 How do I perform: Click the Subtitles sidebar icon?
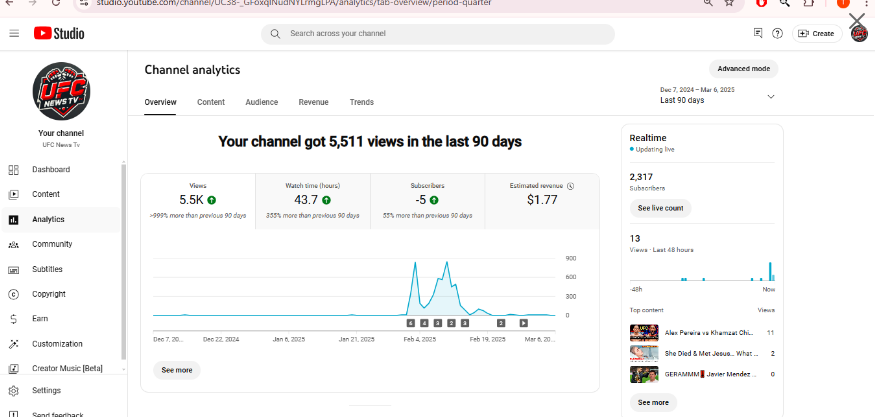point(13,270)
